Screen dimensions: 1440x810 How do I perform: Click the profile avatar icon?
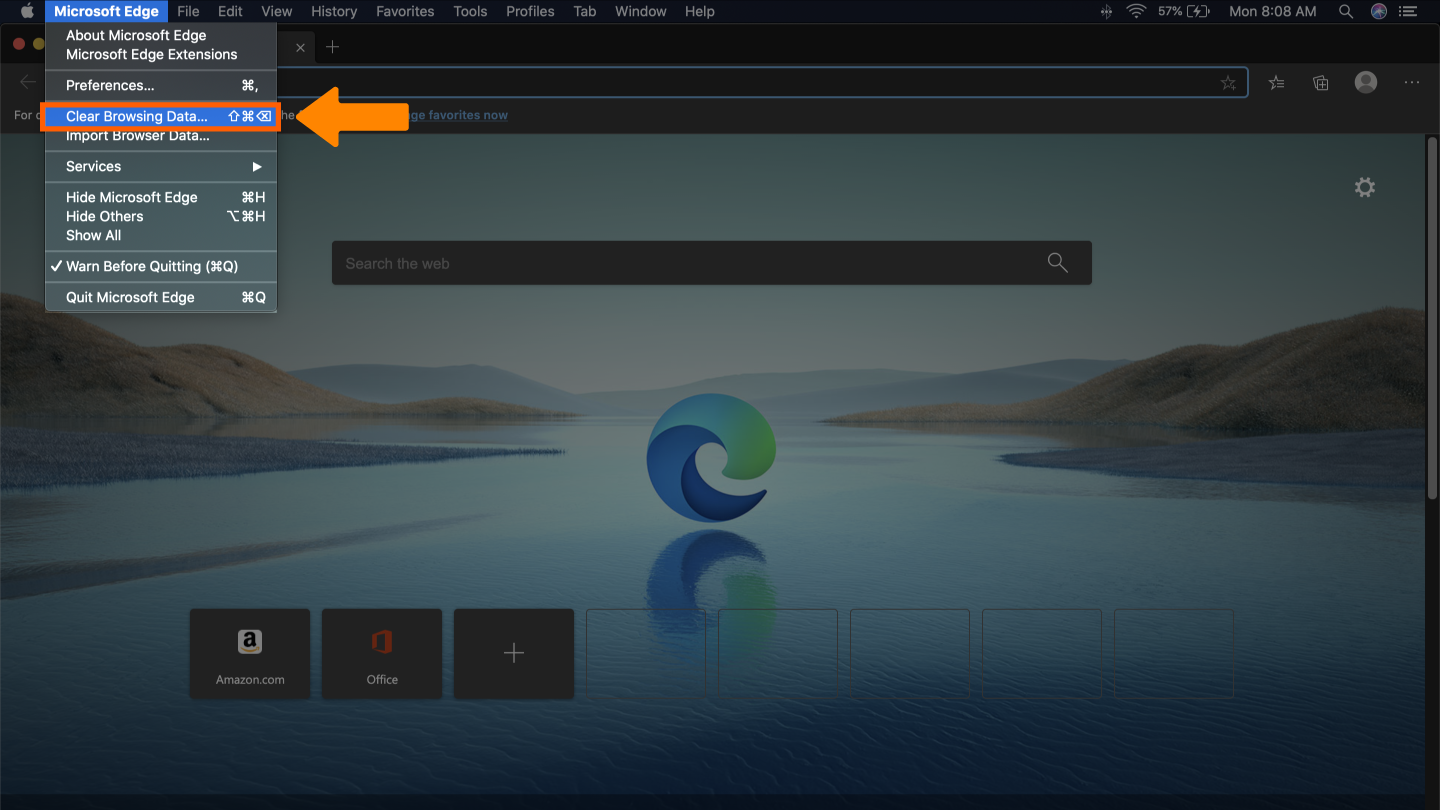pyautogui.click(x=1366, y=82)
